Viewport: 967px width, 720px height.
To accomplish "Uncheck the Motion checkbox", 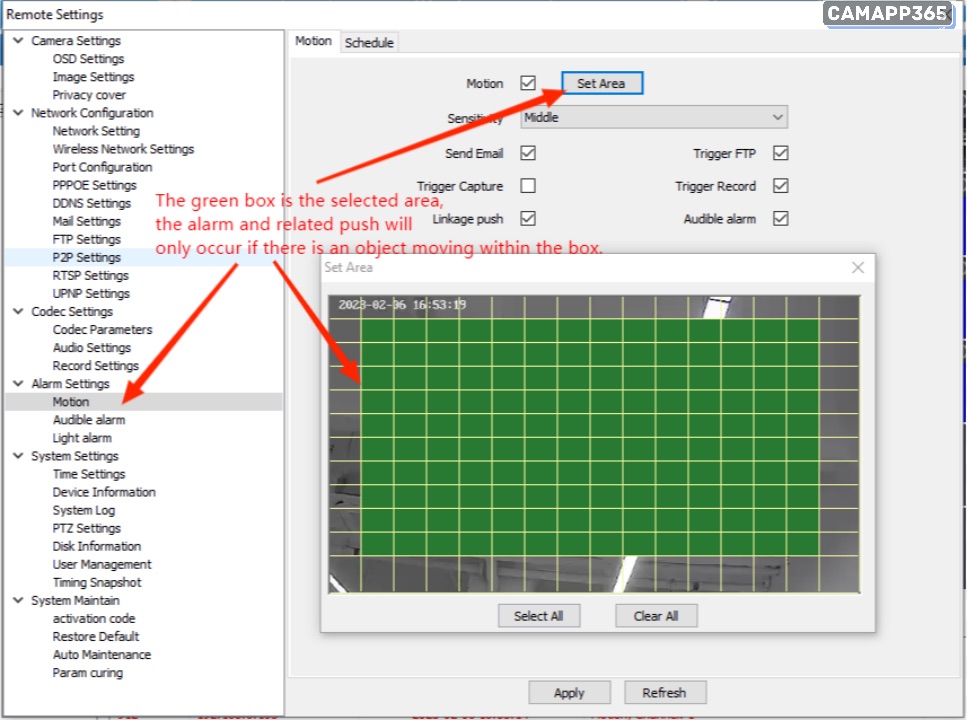I will tap(528, 83).
